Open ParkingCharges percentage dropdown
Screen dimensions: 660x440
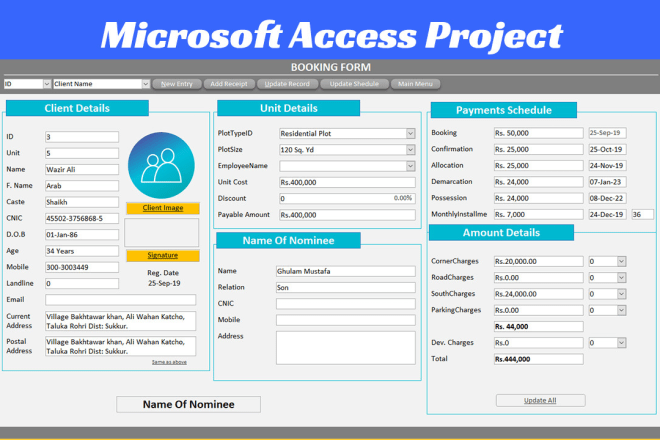point(621,310)
